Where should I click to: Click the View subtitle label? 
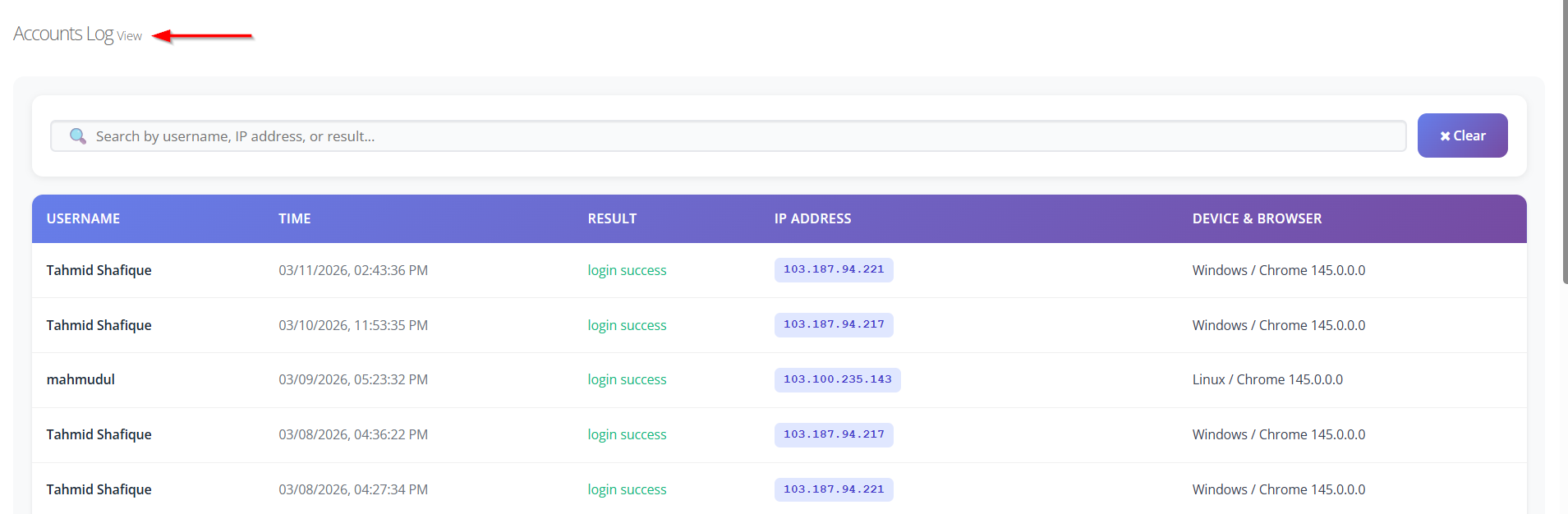pos(130,36)
